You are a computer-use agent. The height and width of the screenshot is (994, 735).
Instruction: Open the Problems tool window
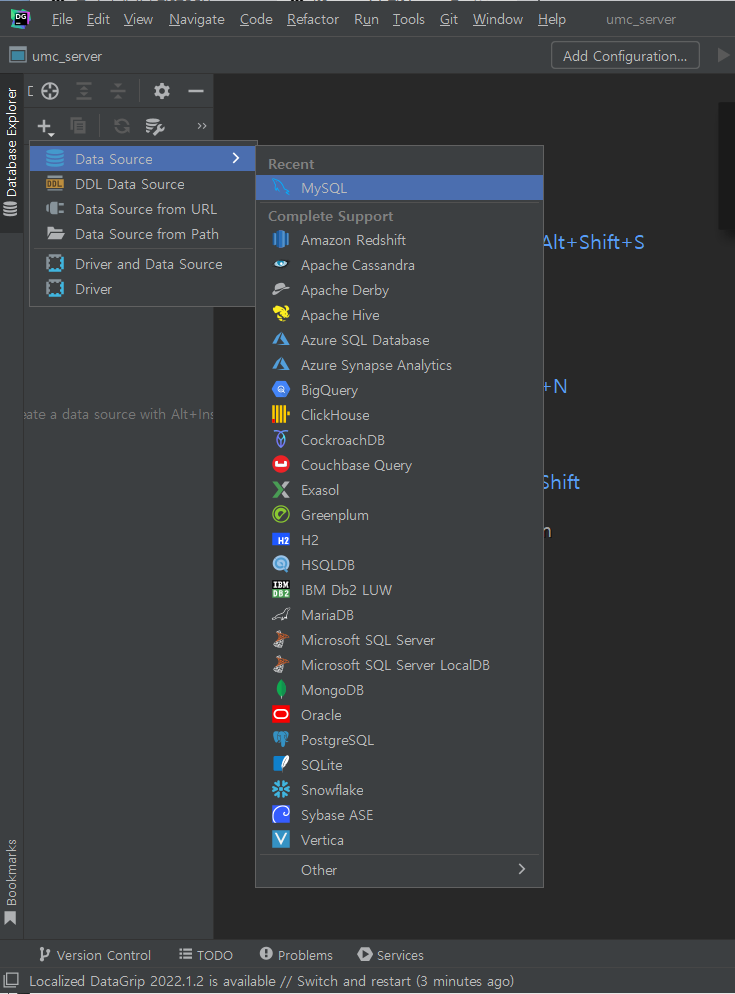(x=296, y=955)
